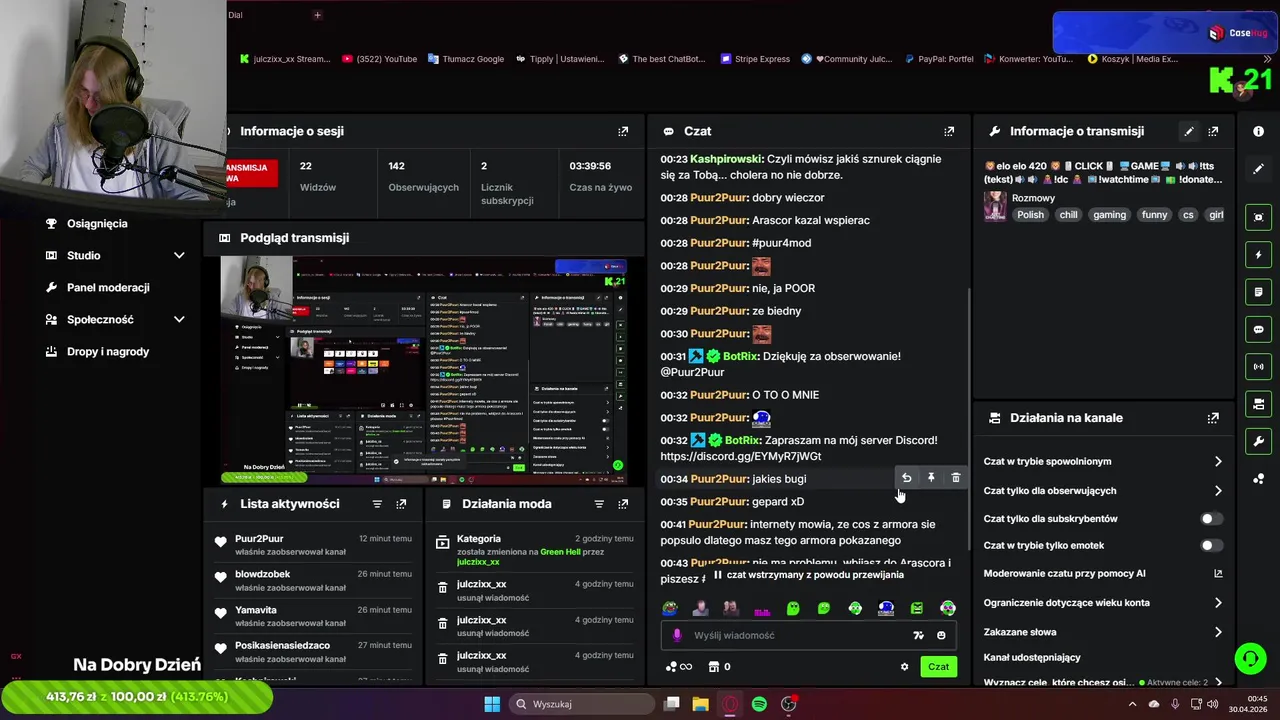
Task: Open Dropy i nagrody in the sidebar
Action: click(x=108, y=352)
